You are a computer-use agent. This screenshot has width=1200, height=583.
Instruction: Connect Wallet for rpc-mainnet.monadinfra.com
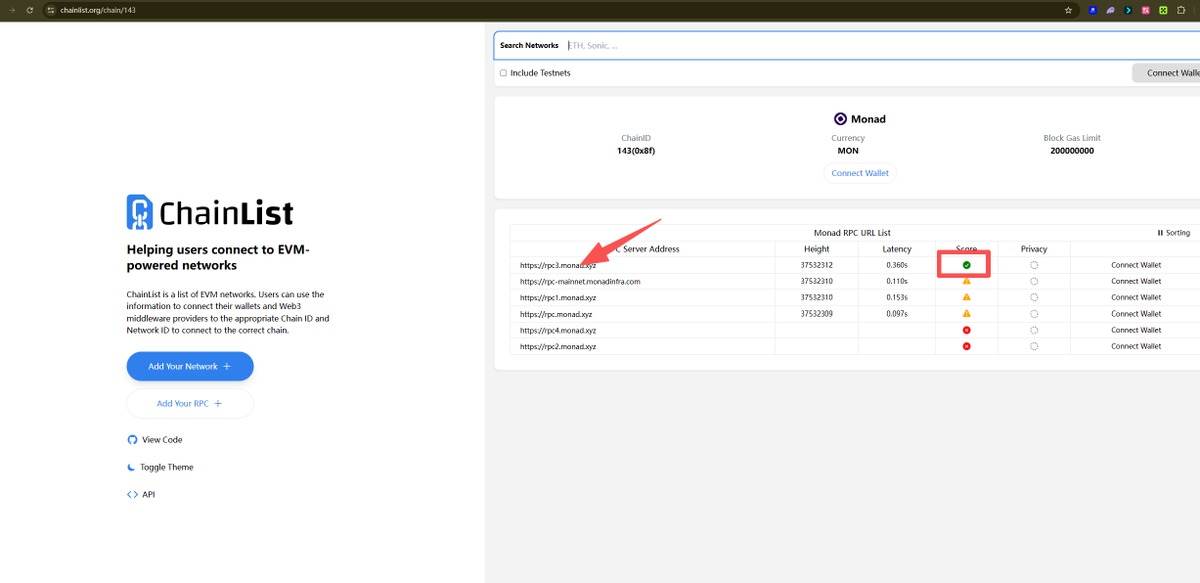pos(1136,281)
